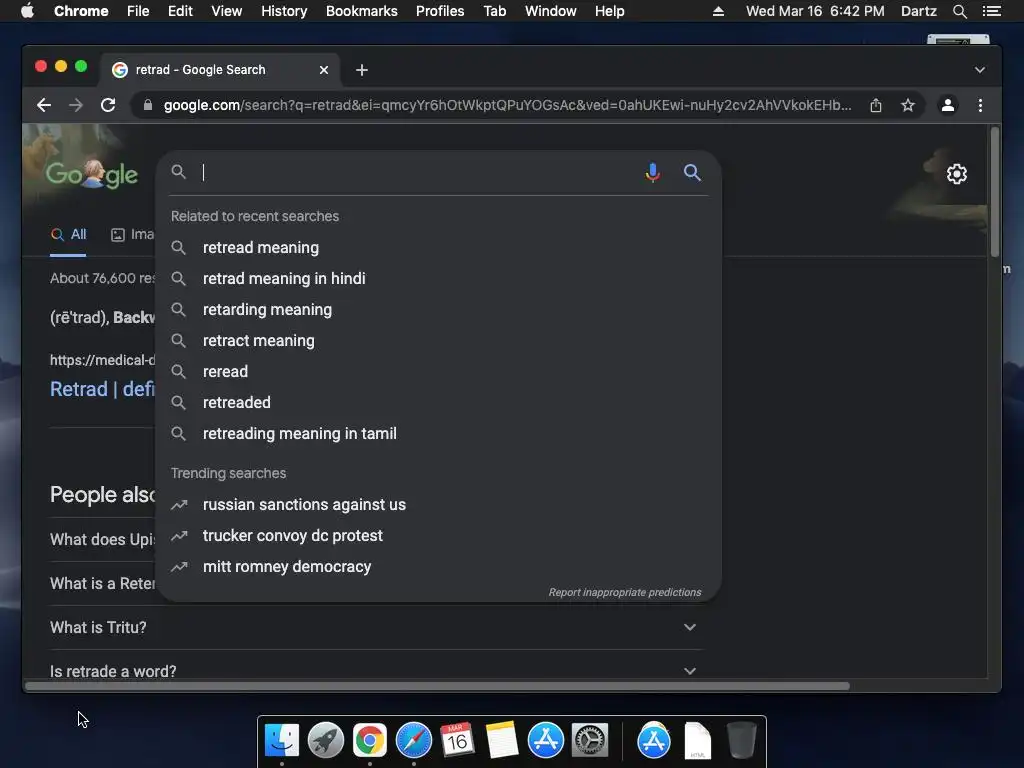Go forward using the forward arrow

click(x=76, y=105)
